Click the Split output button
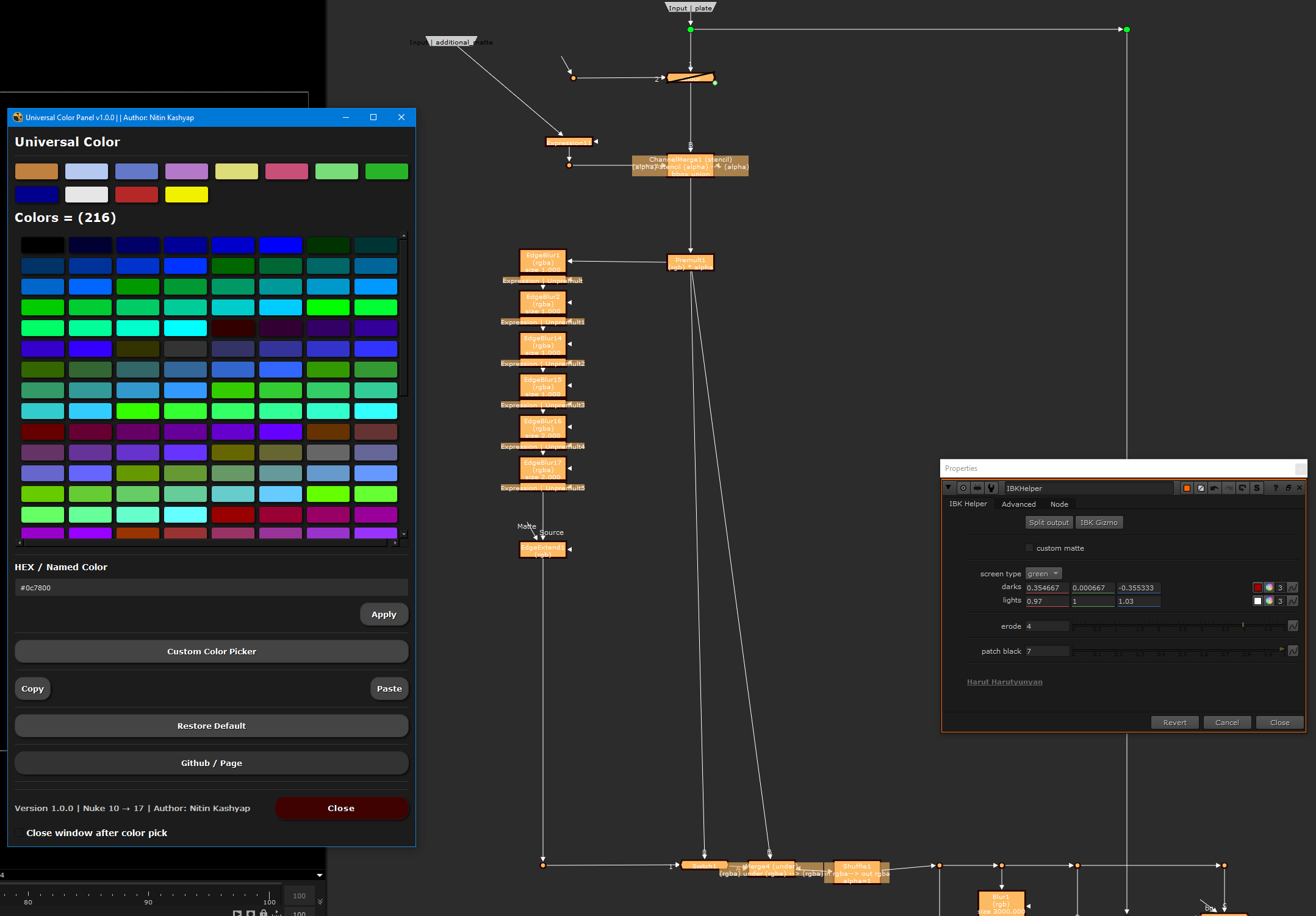Screen dimensions: 1316x916 pos(1049,523)
